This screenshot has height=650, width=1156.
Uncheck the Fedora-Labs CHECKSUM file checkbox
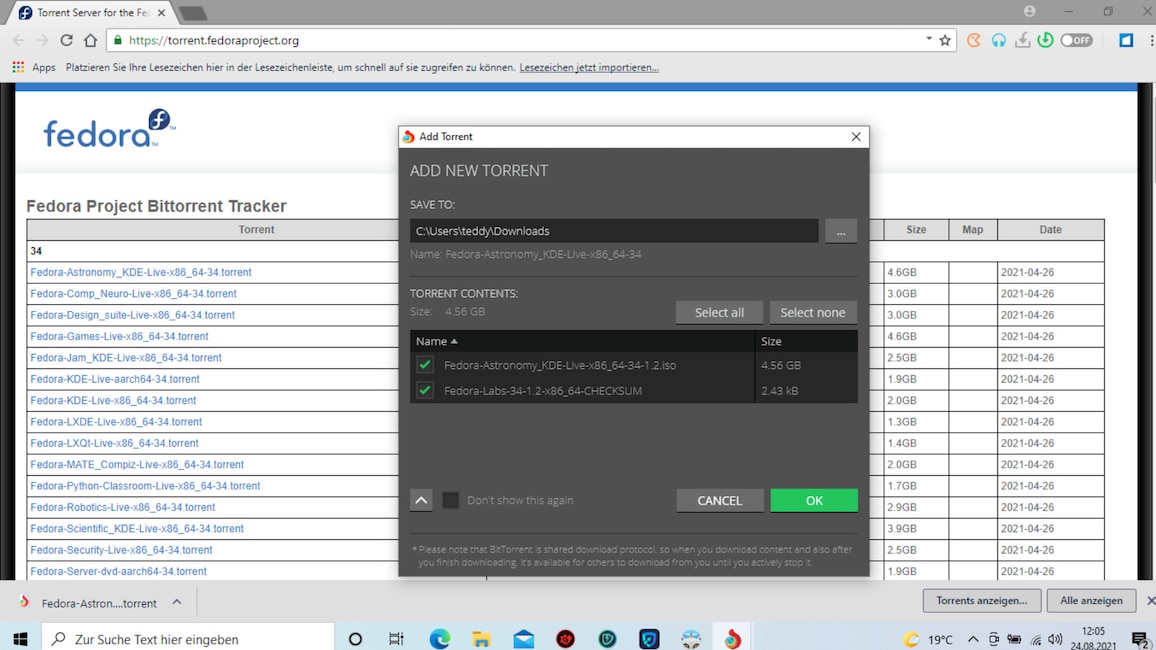425,391
